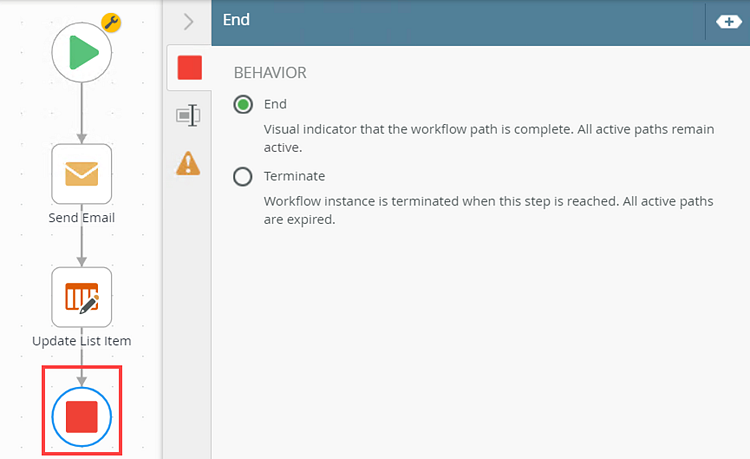The height and width of the screenshot is (459, 750).
Task: Select the Update List Item step icon
Action: coord(82,297)
